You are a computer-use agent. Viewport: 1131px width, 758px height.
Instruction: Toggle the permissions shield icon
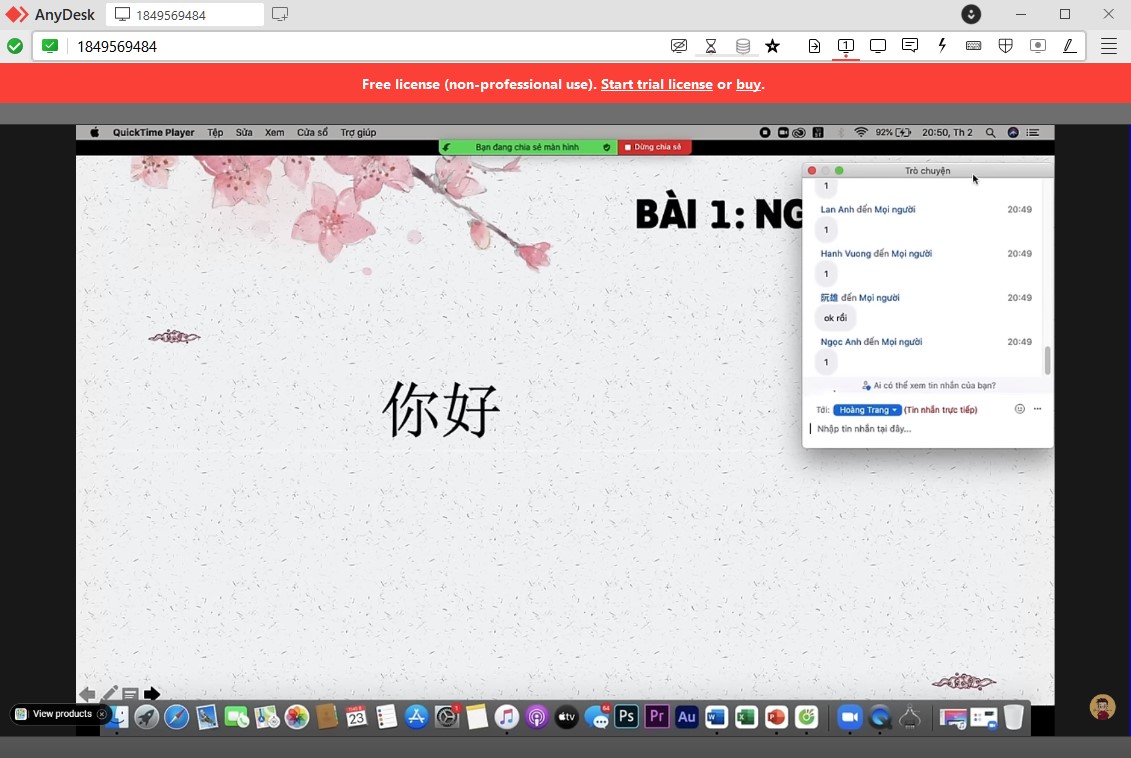(1006, 46)
